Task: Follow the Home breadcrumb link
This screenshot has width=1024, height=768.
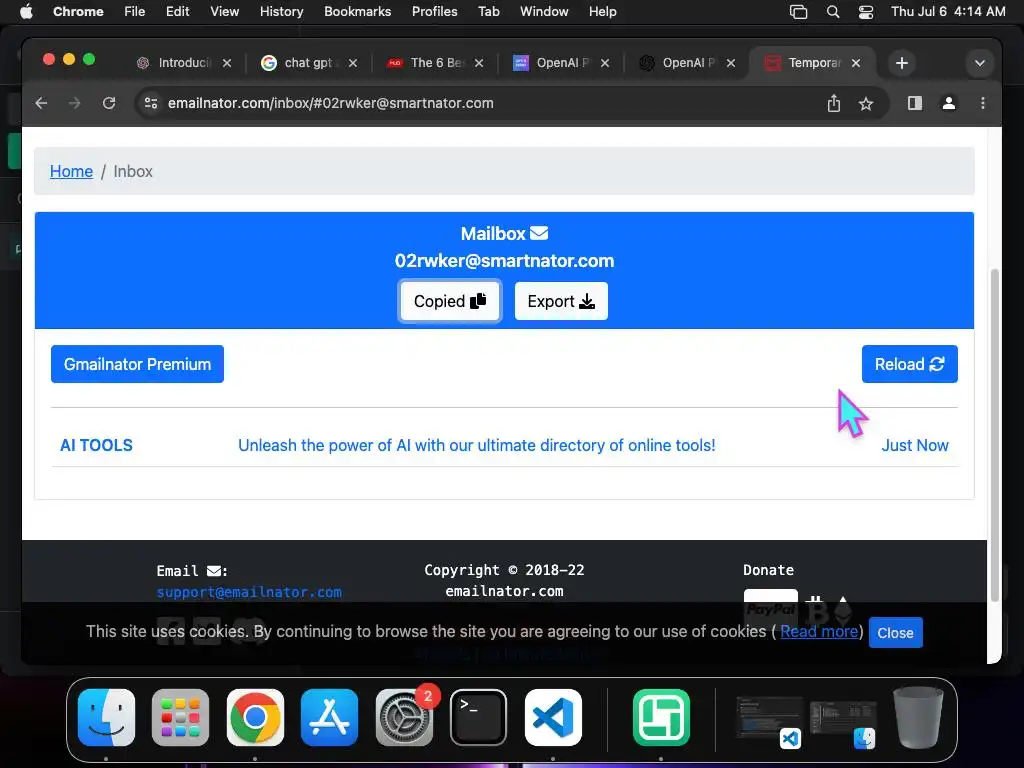Action: click(71, 171)
